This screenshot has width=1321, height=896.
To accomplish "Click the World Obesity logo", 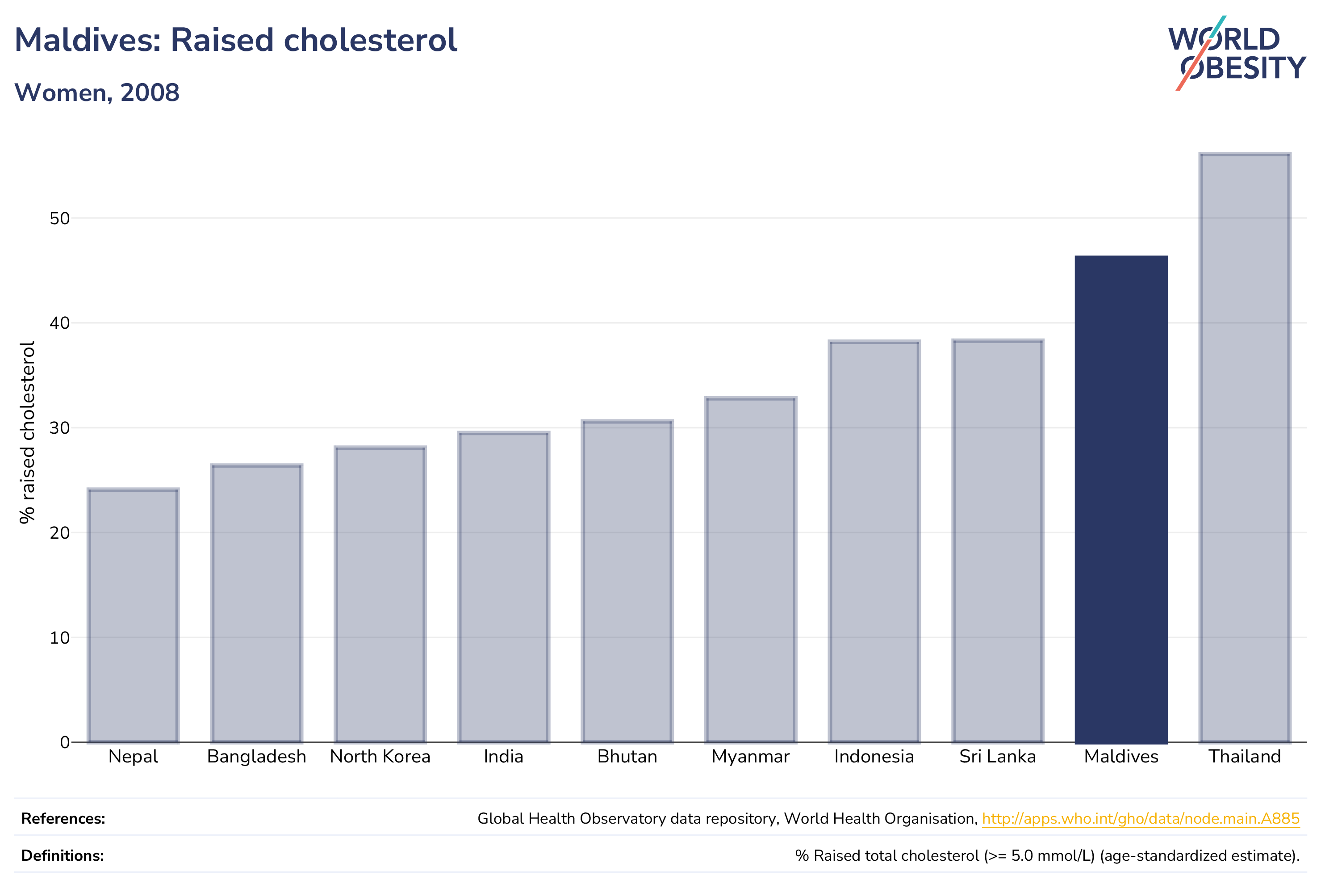I will (x=1237, y=53).
